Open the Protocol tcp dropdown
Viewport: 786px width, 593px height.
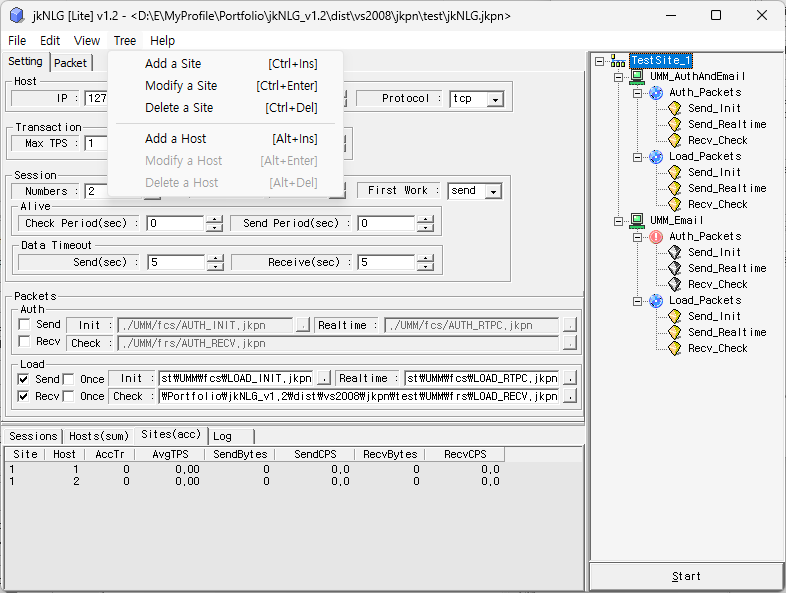click(494, 99)
